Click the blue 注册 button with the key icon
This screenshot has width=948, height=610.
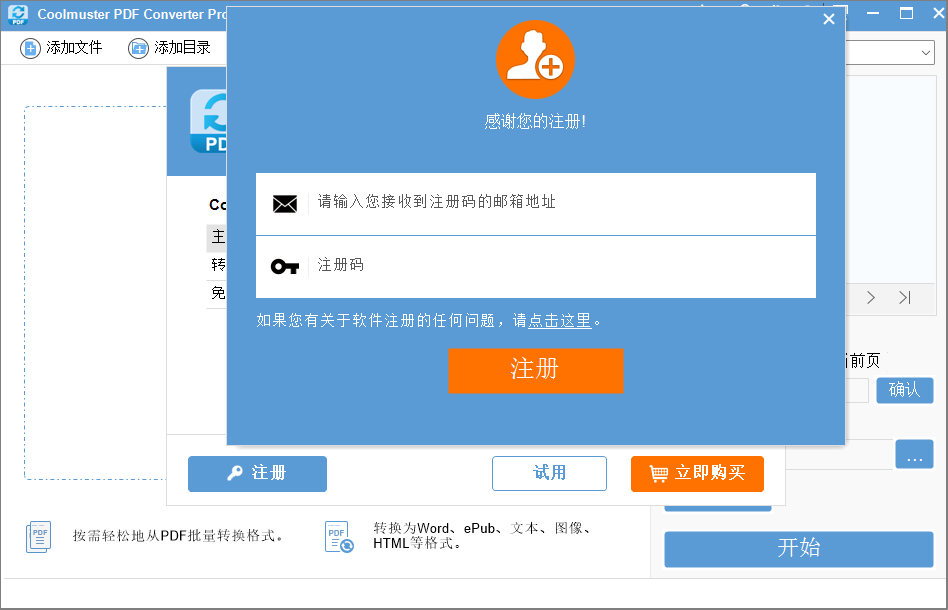pyautogui.click(x=258, y=473)
